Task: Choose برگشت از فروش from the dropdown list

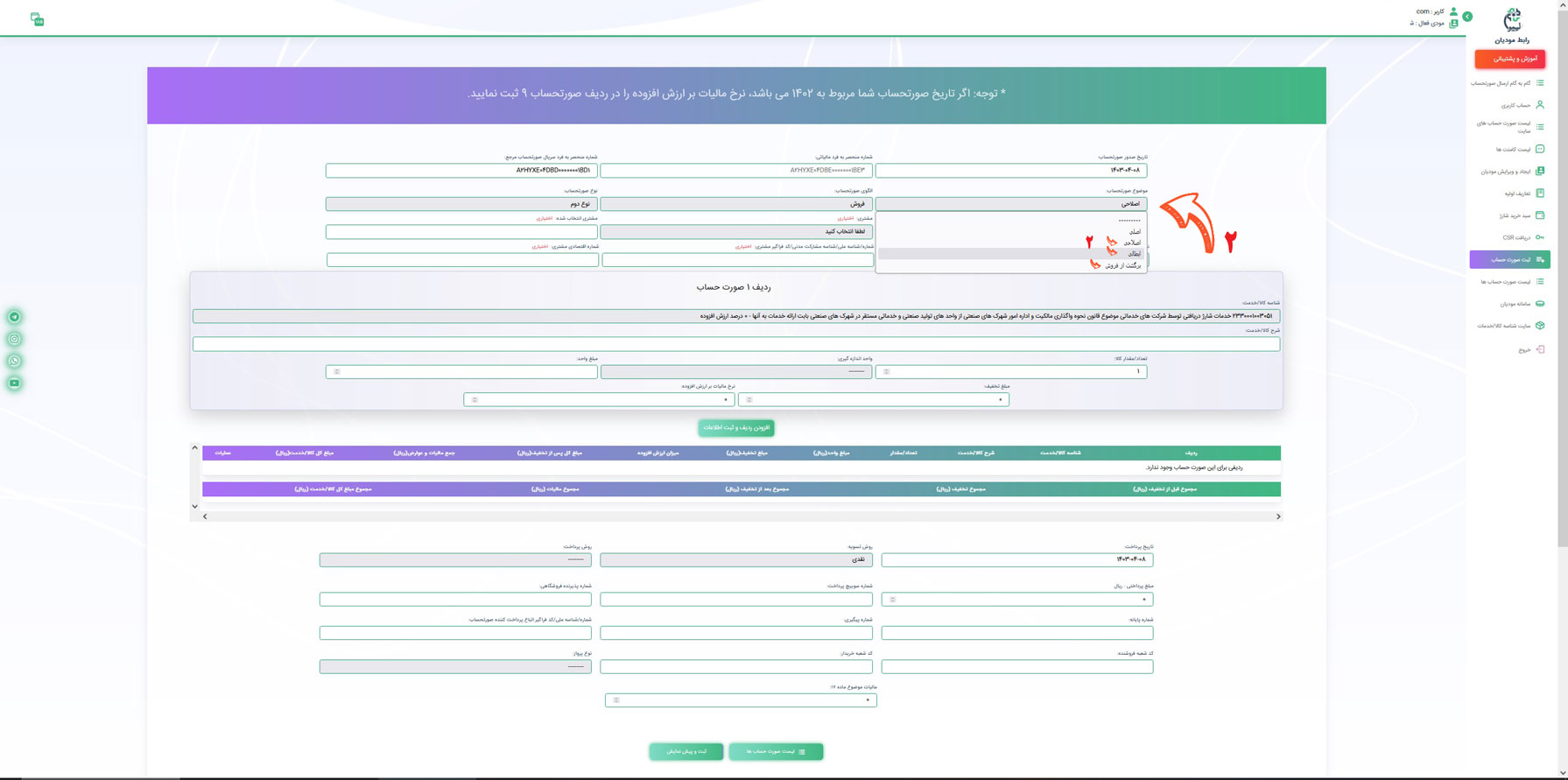Action: click(x=1122, y=265)
